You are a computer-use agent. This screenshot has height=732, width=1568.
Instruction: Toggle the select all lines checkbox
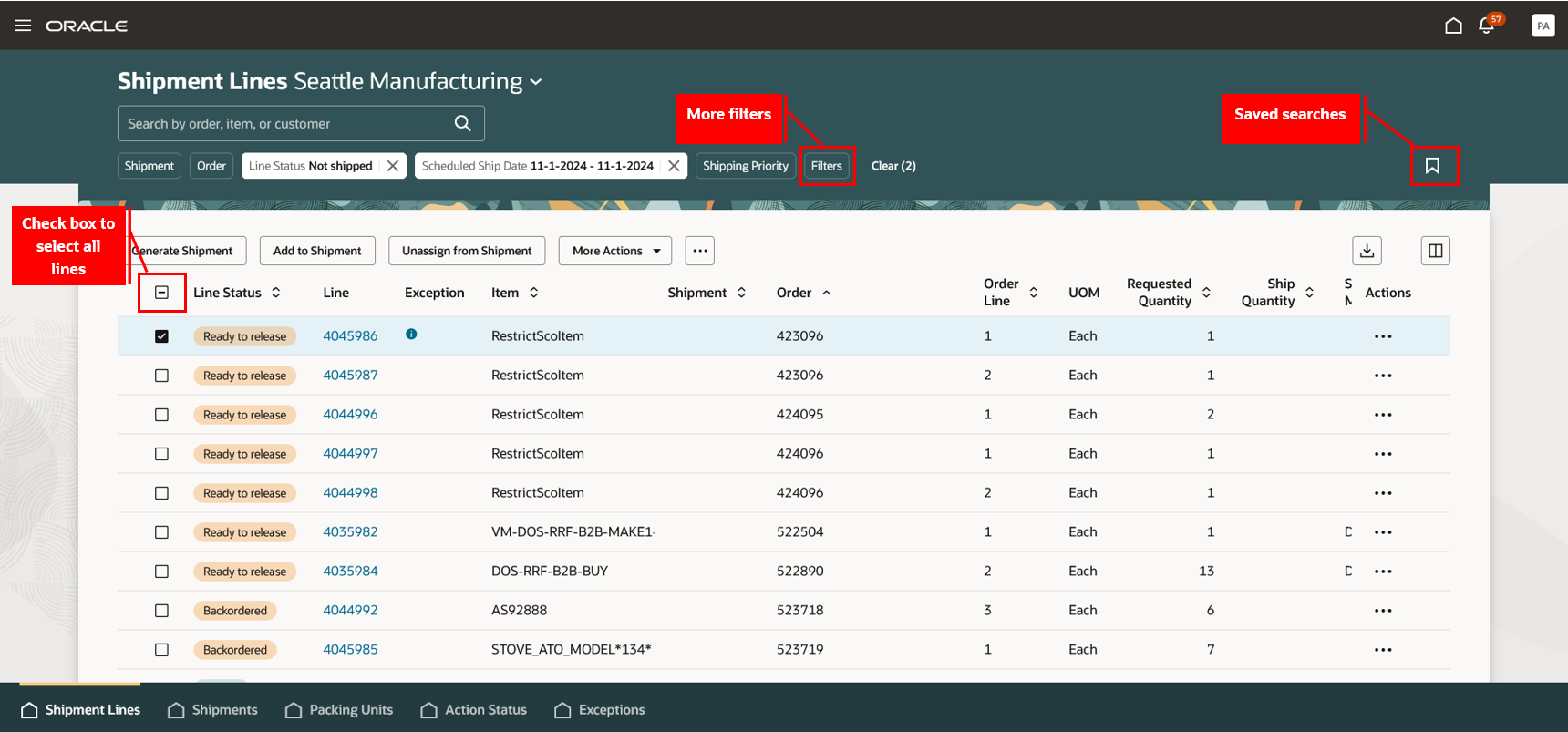click(x=162, y=293)
